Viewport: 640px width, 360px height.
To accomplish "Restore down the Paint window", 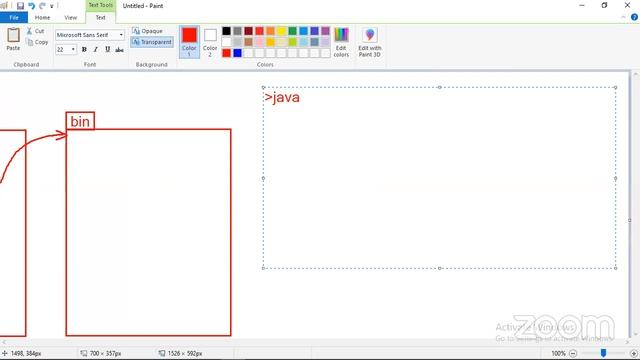I will pyautogui.click(x=604, y=5).
